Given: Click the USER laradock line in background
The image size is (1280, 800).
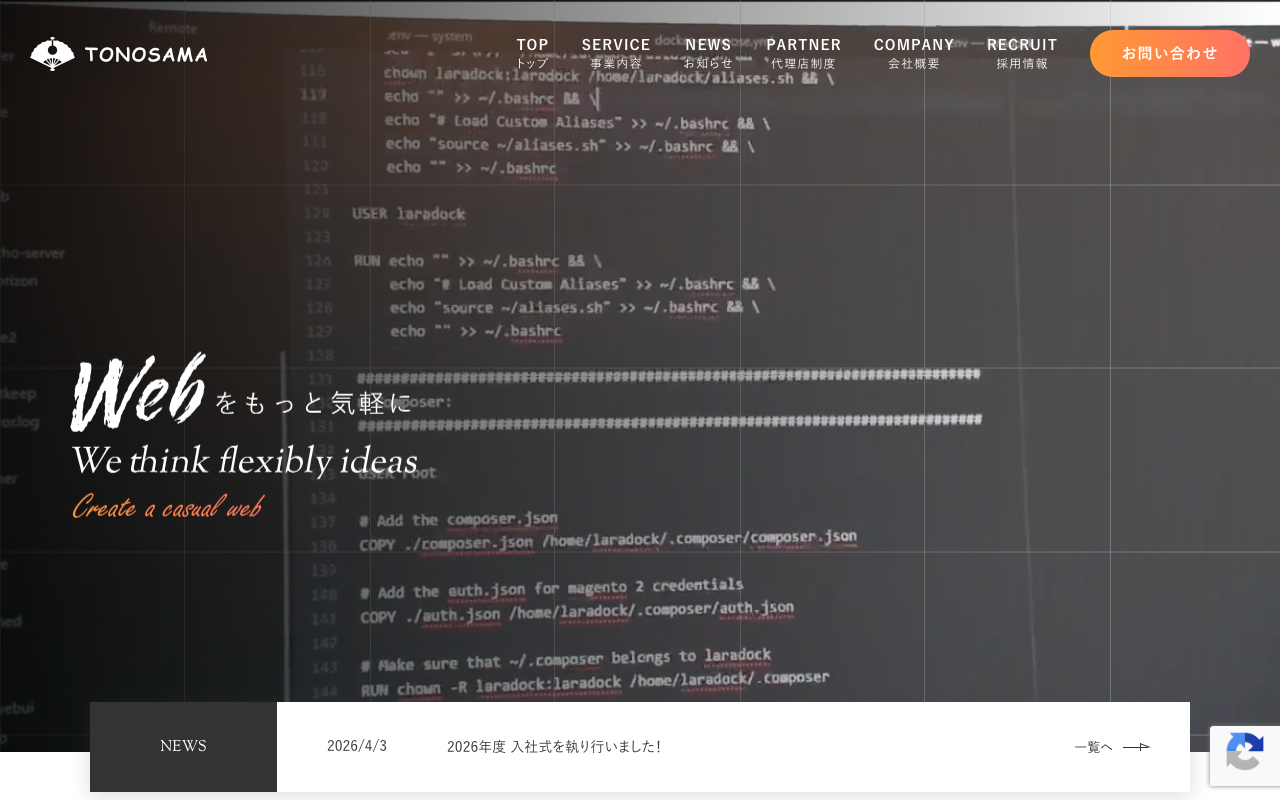Looking at the screenshot, I should [x=408, y=214].
